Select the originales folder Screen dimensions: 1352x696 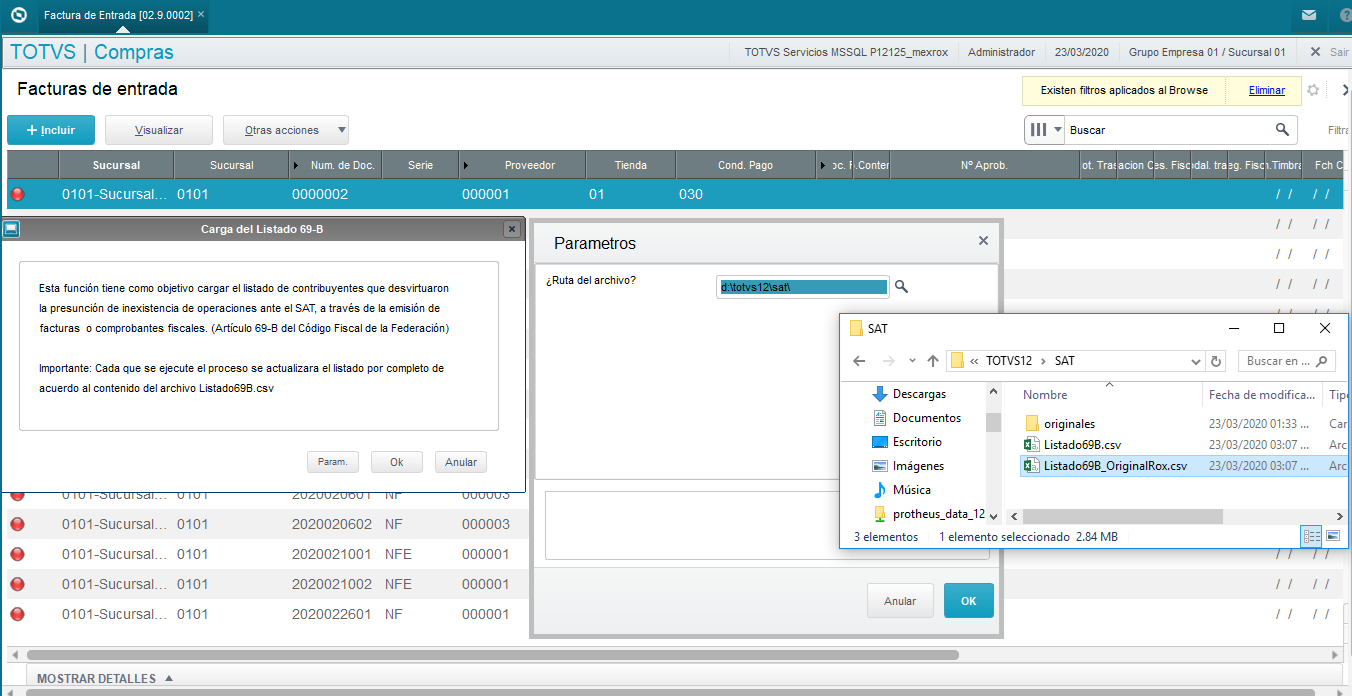pyautogui.click(x=1069, y=424)
